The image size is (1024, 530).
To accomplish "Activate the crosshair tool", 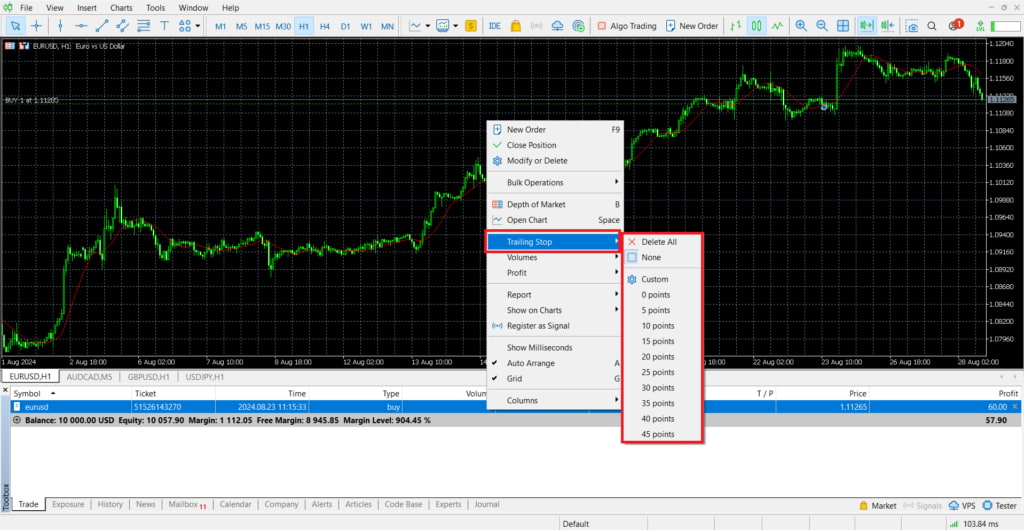I will [37, 26].
